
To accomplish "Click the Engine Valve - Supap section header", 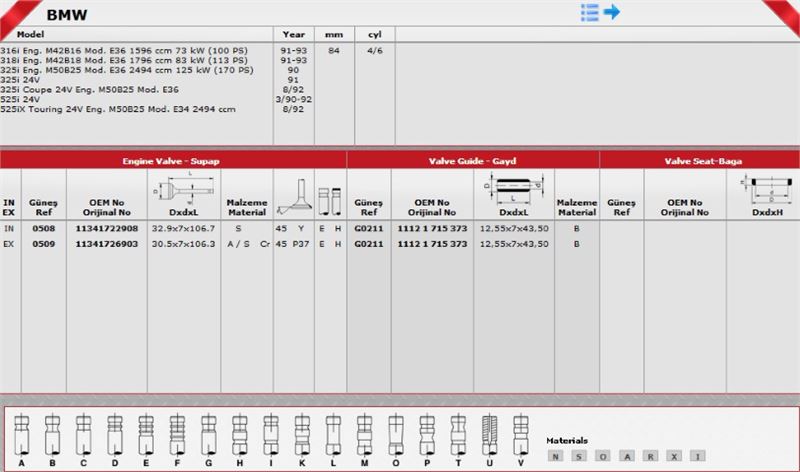I will pyautogui.click(x=173, y=161).
